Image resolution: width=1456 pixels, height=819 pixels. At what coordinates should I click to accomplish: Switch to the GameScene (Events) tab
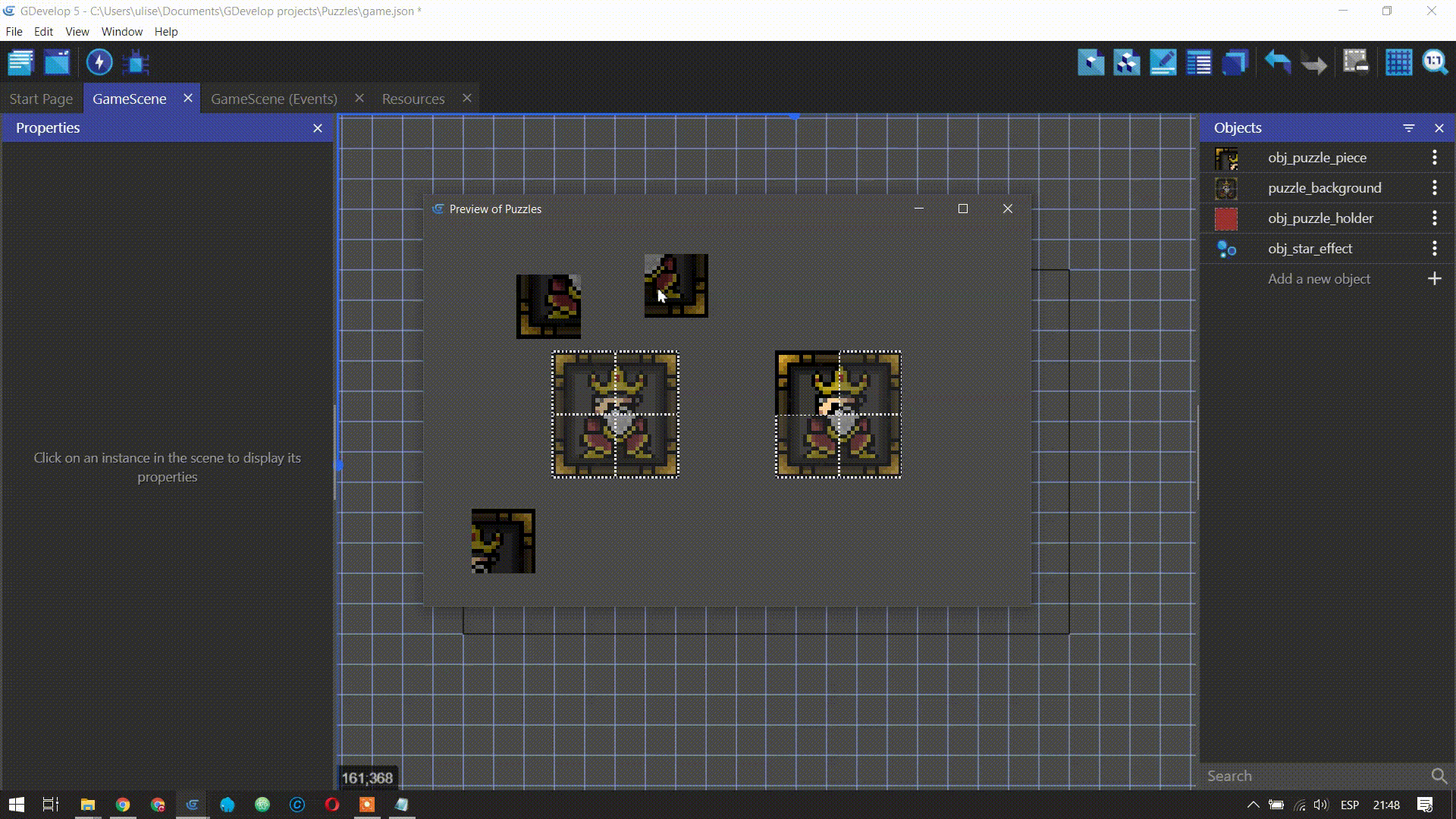[274, 99]
